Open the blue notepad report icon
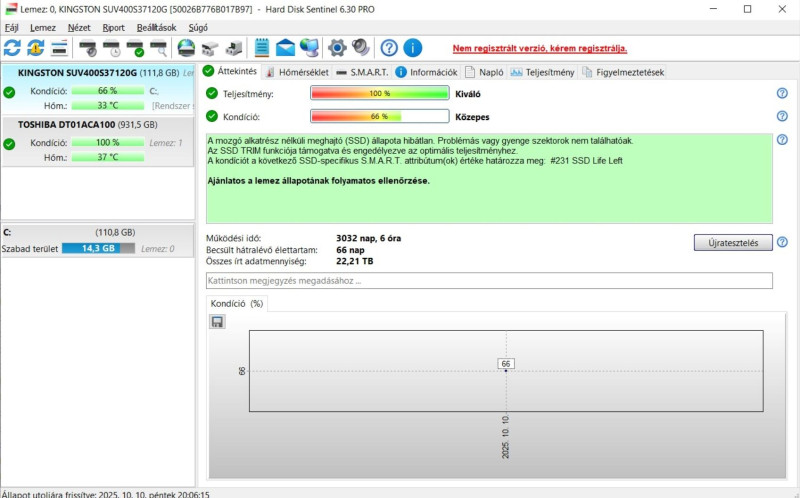Screen dimensions: 800x498 click(262, 48)
